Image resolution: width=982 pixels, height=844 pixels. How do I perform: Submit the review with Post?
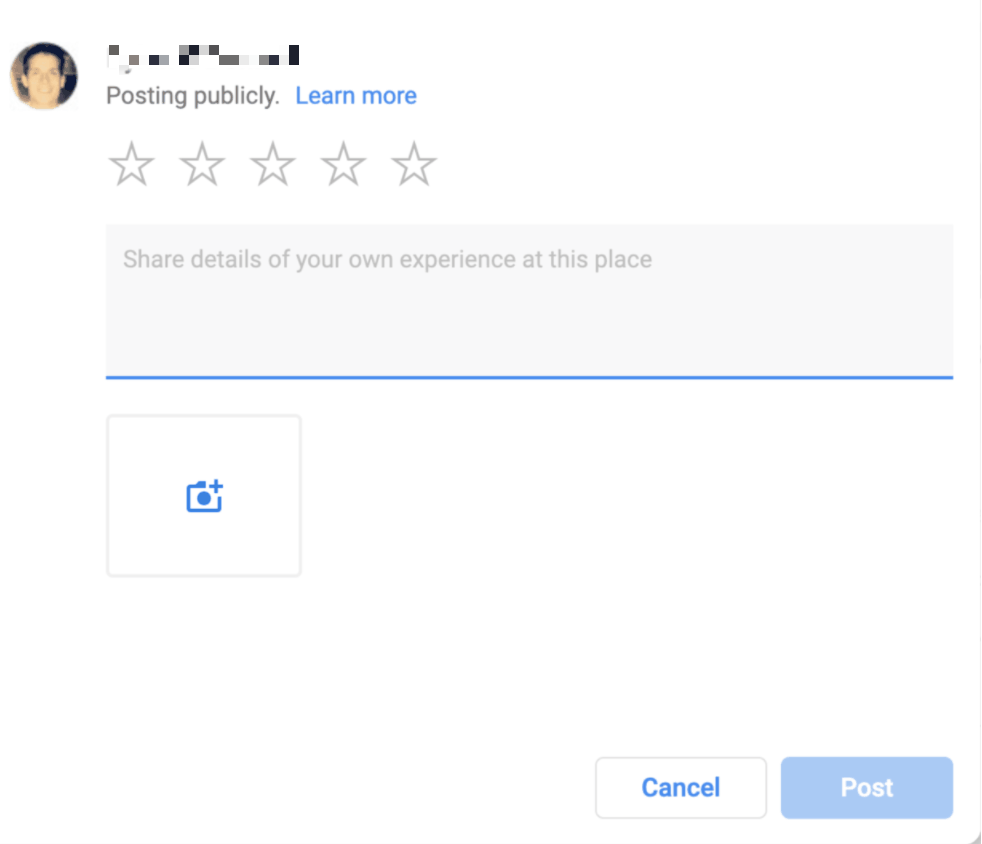(x=867, y=788)
